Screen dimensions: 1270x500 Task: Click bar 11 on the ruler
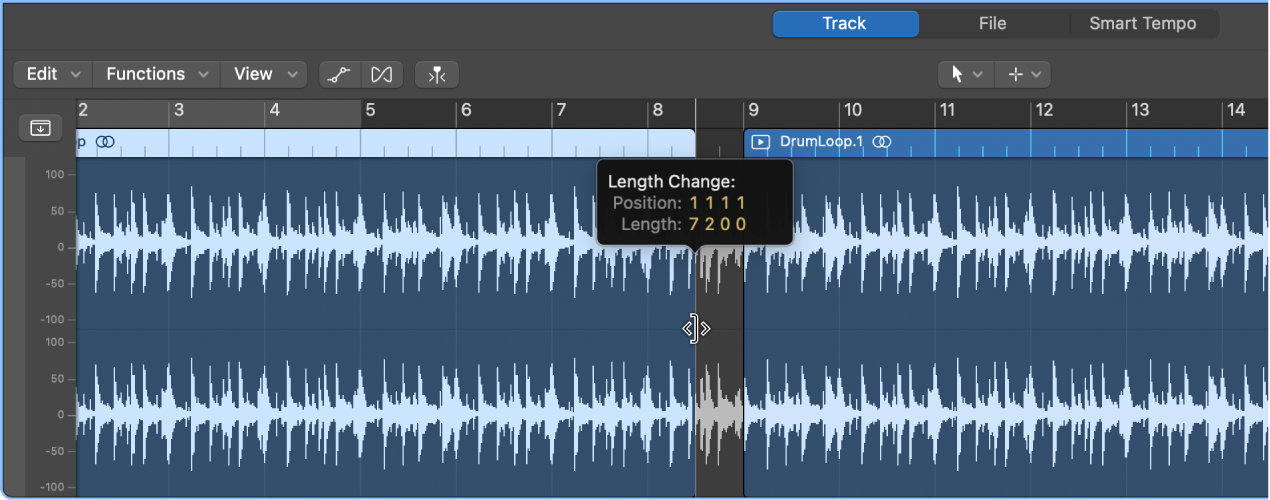(948, 110)
